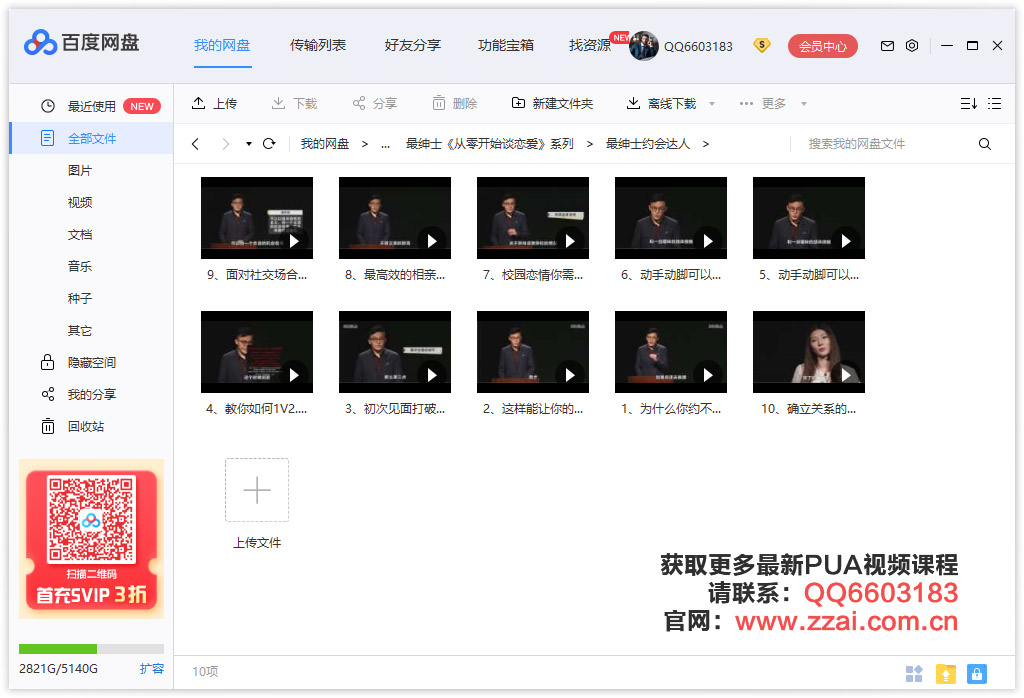Expand the dropdown arrow beside more
This screenshot has width=1024, height=698.
pyautogui.click(x=804, y=104)
